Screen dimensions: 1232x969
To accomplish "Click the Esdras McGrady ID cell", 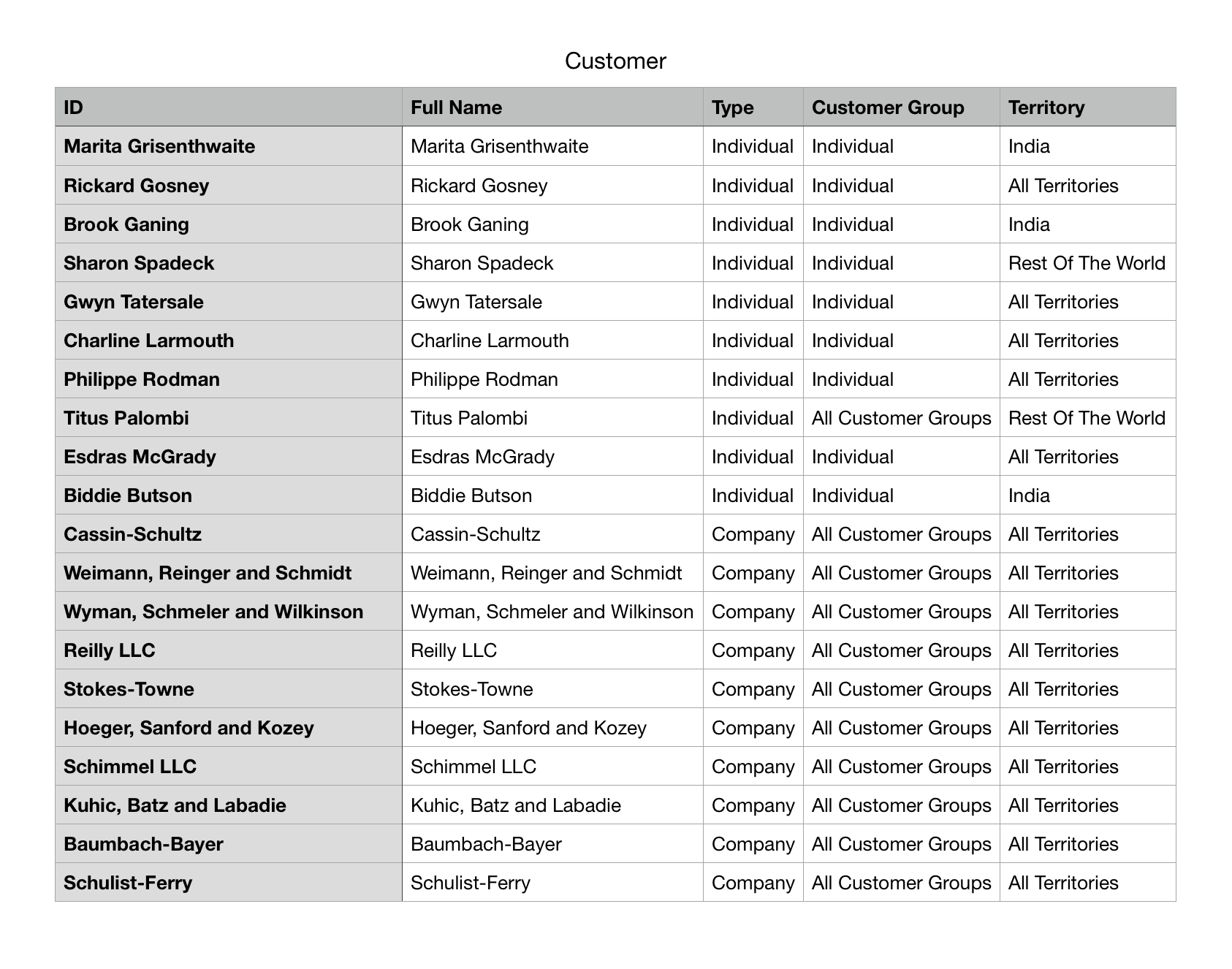I will 229,456.
